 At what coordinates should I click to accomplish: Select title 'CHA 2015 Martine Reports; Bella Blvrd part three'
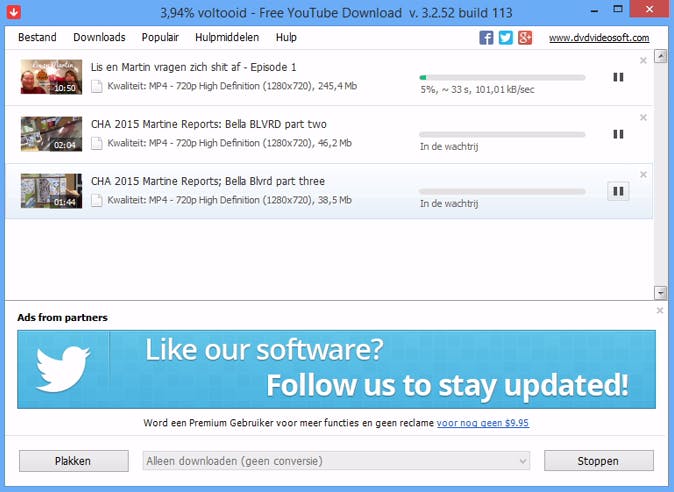coord(208,181)
